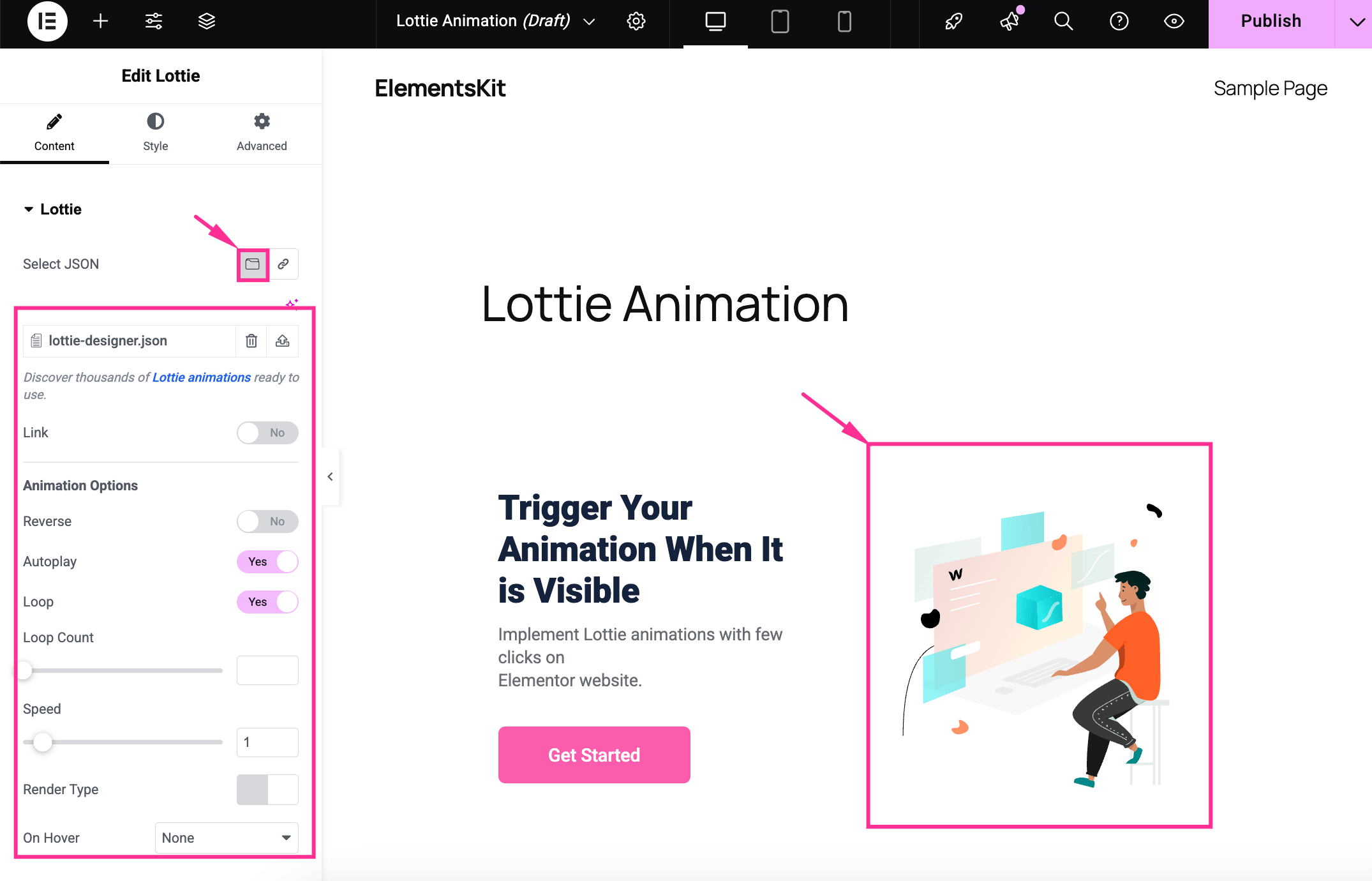Switch to tablet preview mode
This screenshot has height=881, width=1372.
click(779, 21)
